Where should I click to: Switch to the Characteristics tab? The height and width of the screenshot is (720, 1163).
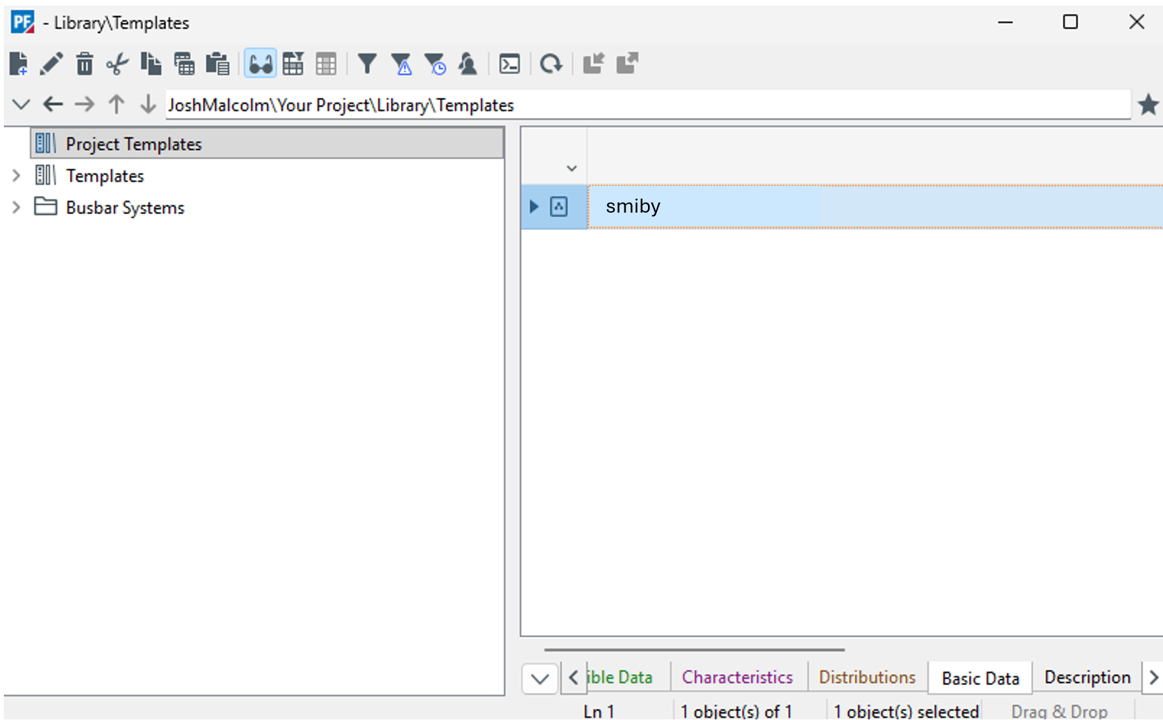pos(737,677)
